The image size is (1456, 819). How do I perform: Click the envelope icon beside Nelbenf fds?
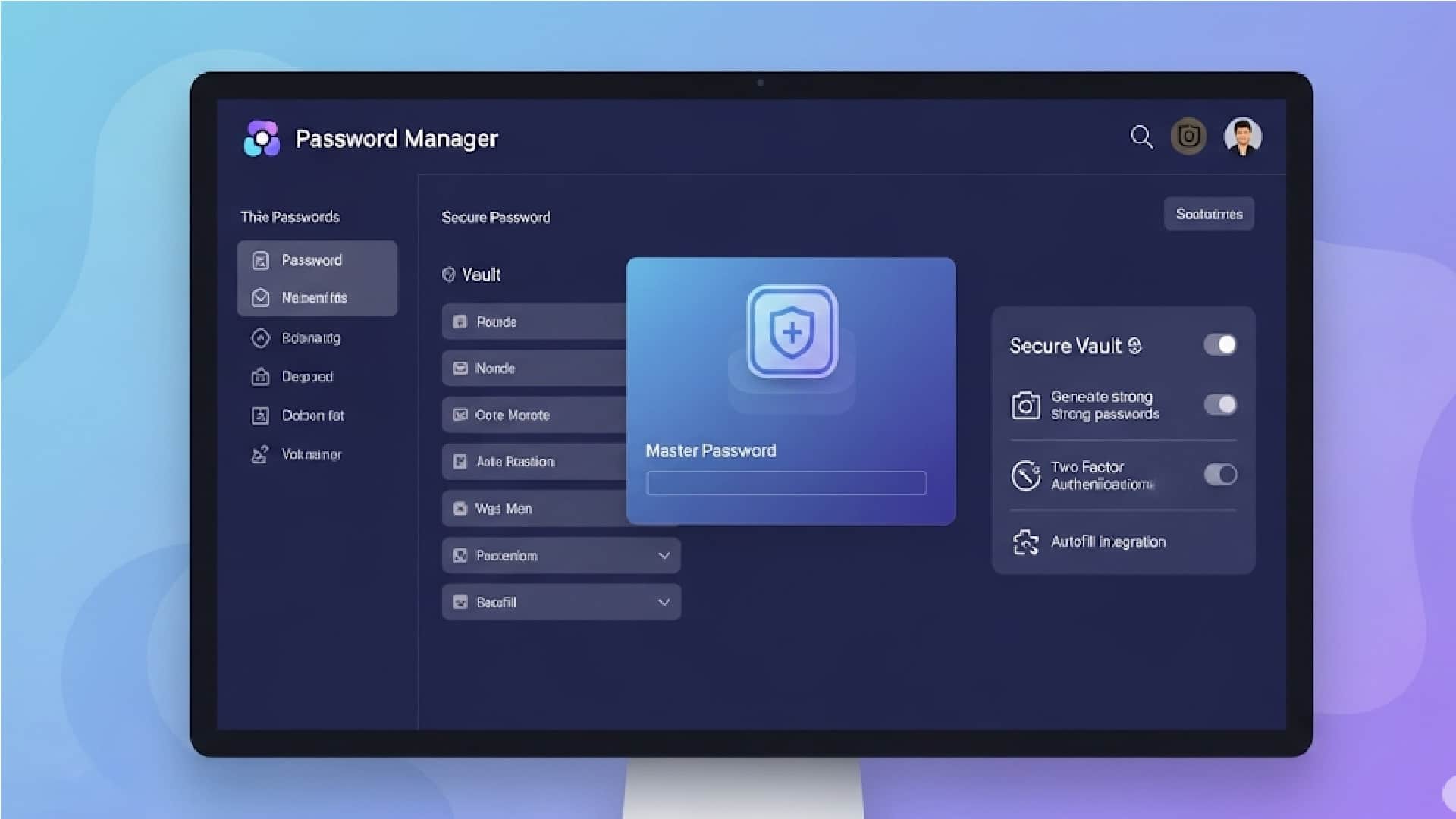coord(261,297)
